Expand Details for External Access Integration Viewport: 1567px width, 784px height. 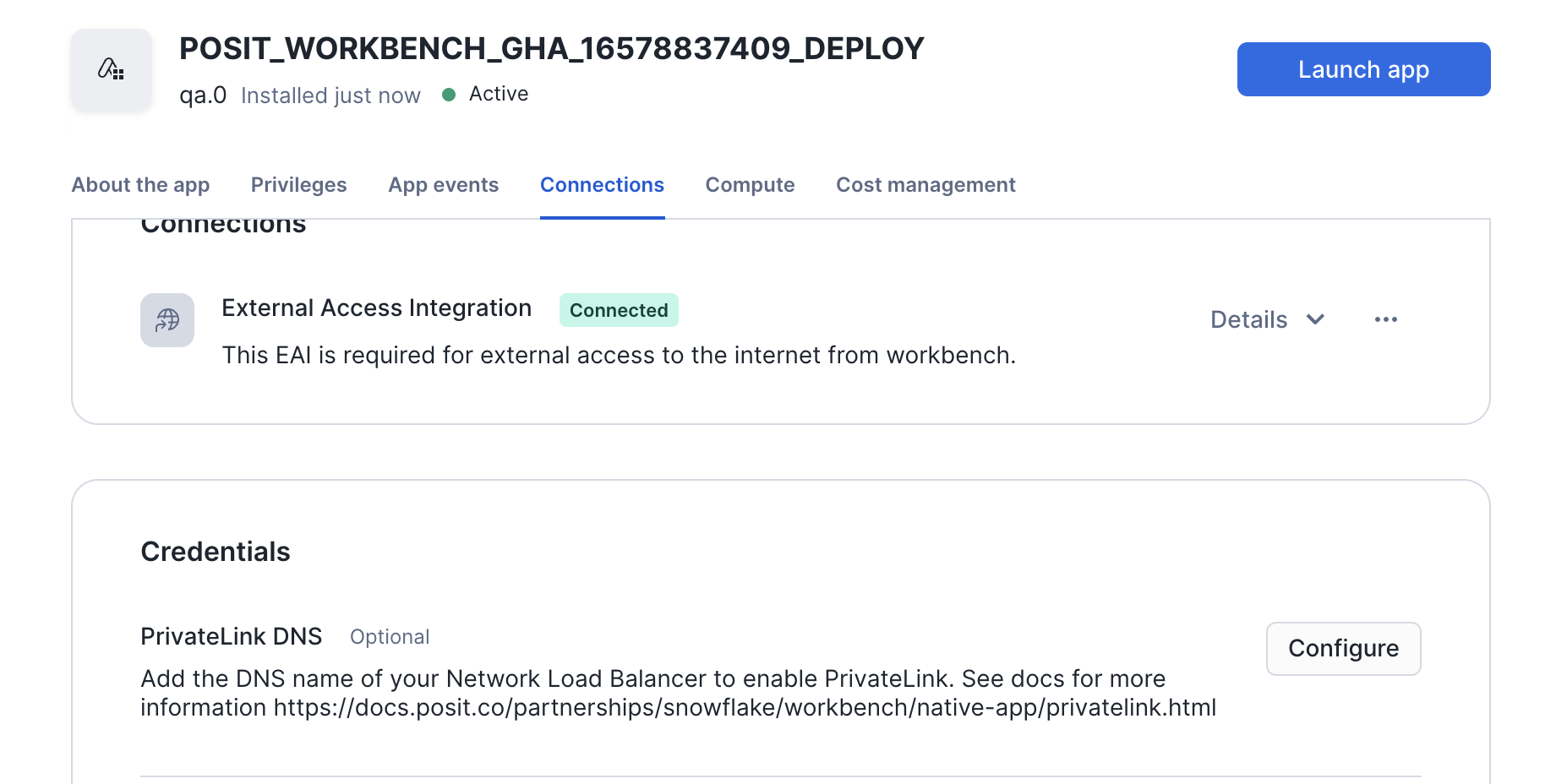(x=1268, y=319)
